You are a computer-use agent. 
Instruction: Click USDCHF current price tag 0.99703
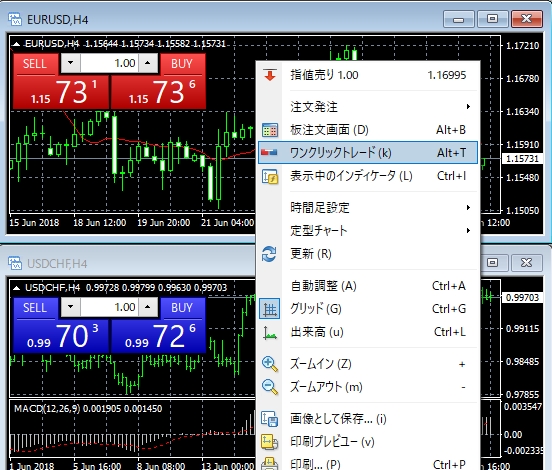pos(522,297)
